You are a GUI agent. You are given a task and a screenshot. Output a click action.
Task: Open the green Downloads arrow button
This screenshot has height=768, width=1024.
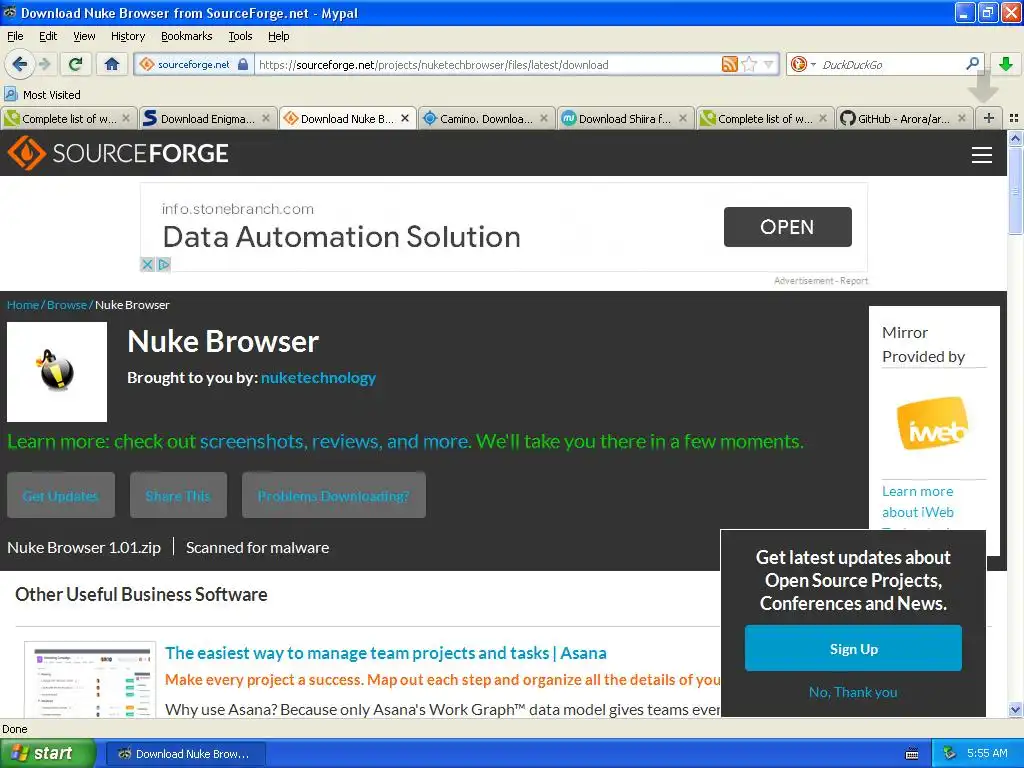pyautogui.click(x=1006, y=64)
